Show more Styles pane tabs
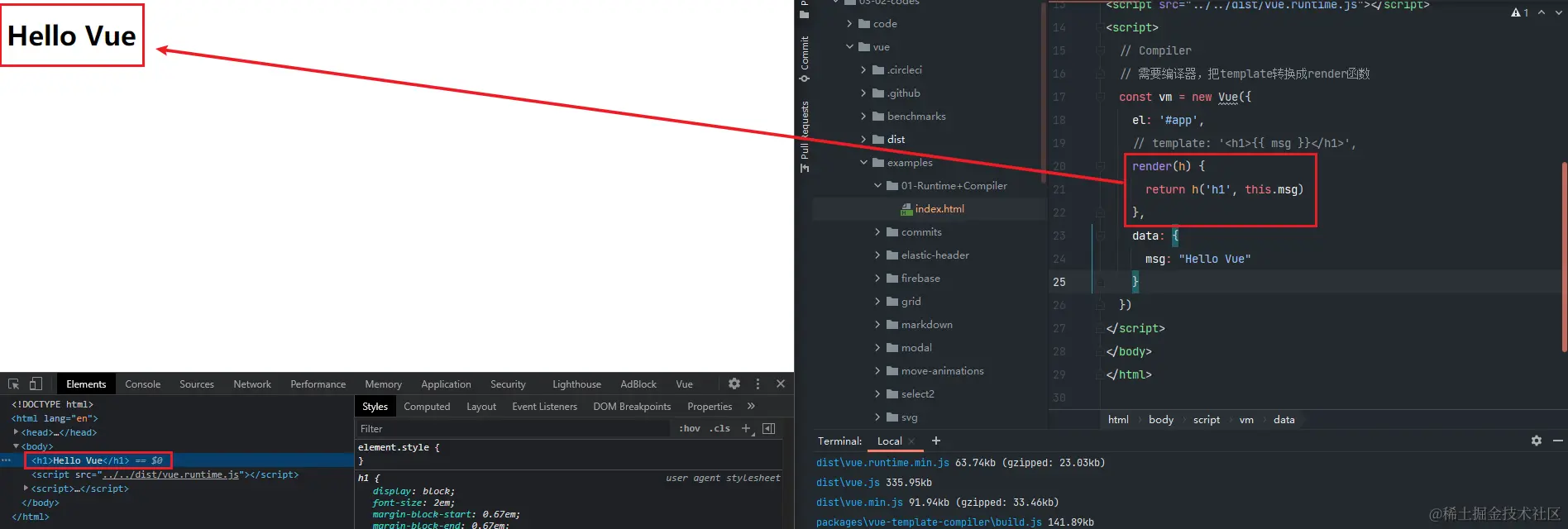 point(751,406)
